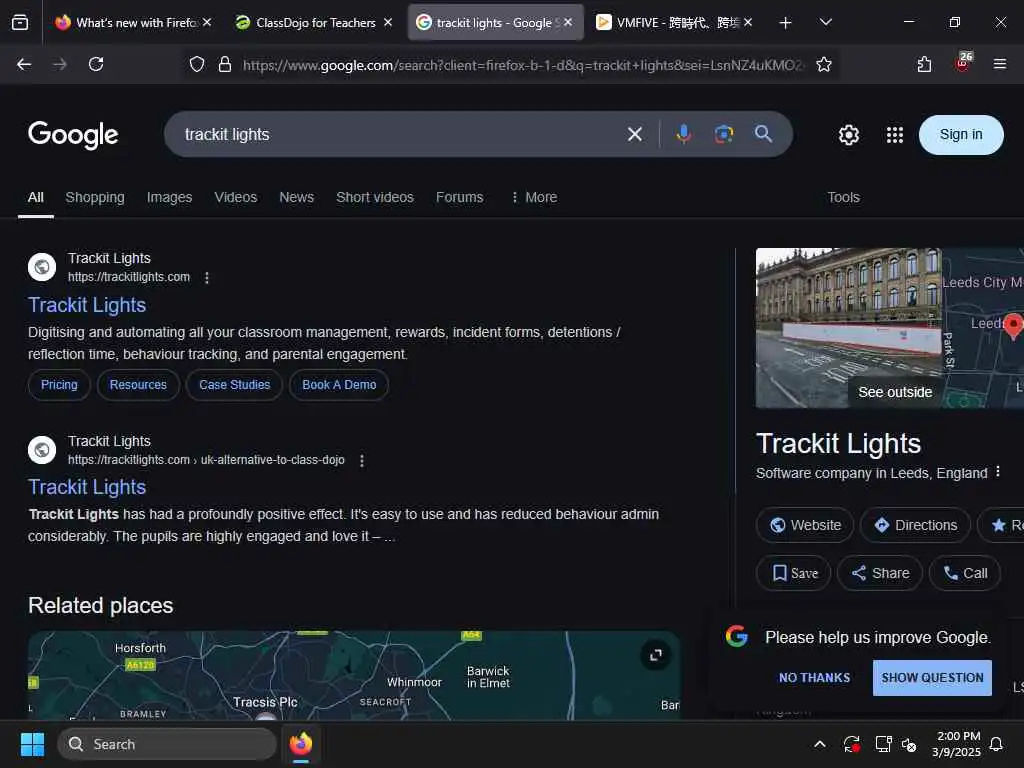Bookmark this page with star icon
The height and width of the screenshot is (768, 1024).
824,64
